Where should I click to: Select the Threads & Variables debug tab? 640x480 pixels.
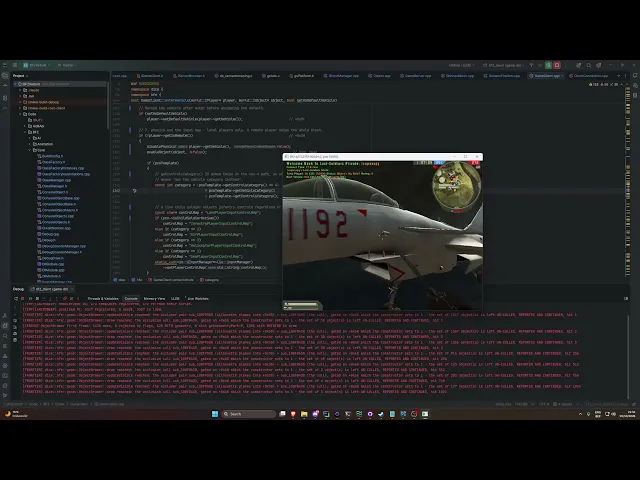click(103, 299)
